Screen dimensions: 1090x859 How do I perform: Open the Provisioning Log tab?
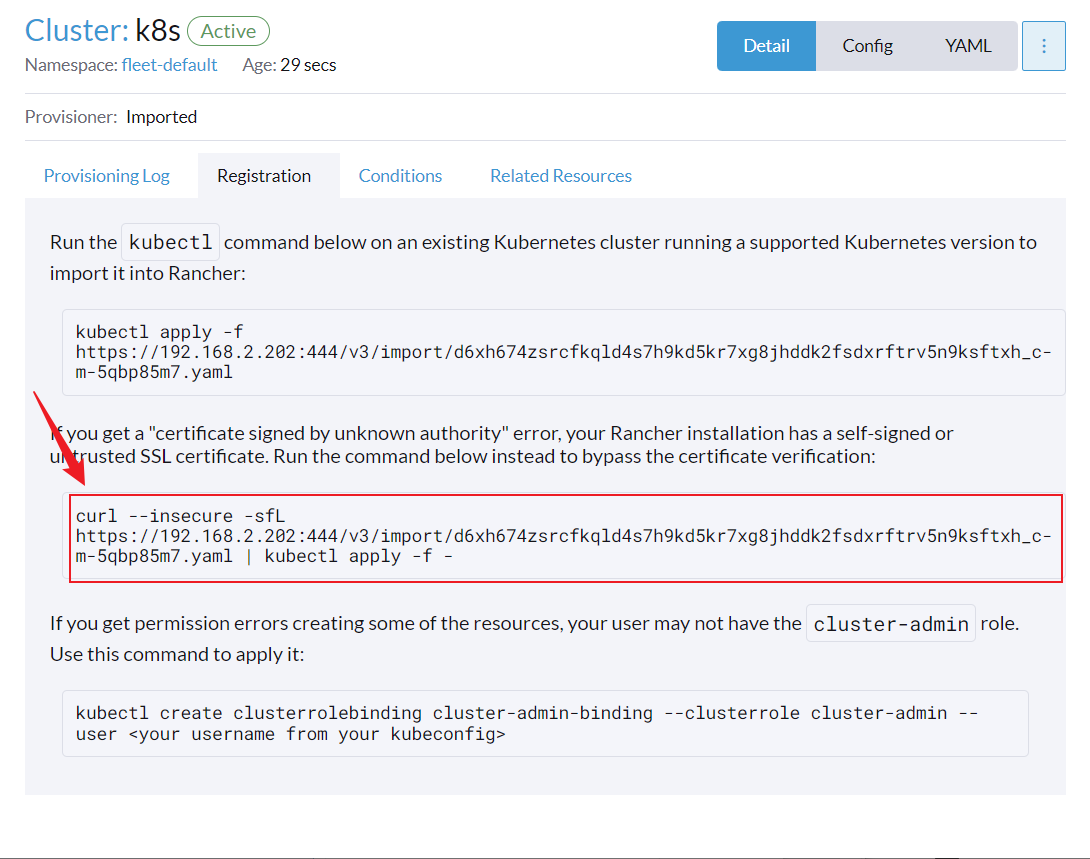pyautogui.click(x=107, y=176)
